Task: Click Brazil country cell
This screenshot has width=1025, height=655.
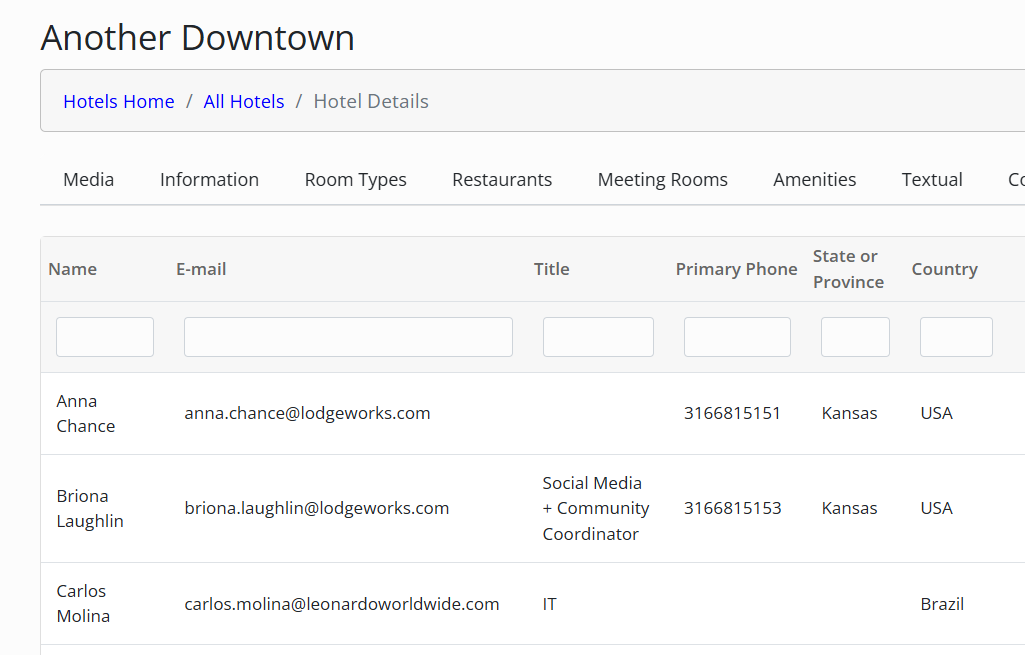Action: click(942, 604)
